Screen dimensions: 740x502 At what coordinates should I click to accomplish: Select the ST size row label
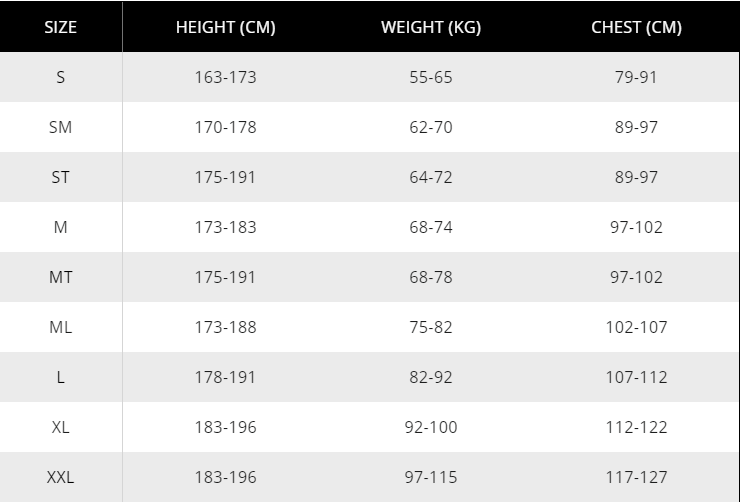click(61, 177)
